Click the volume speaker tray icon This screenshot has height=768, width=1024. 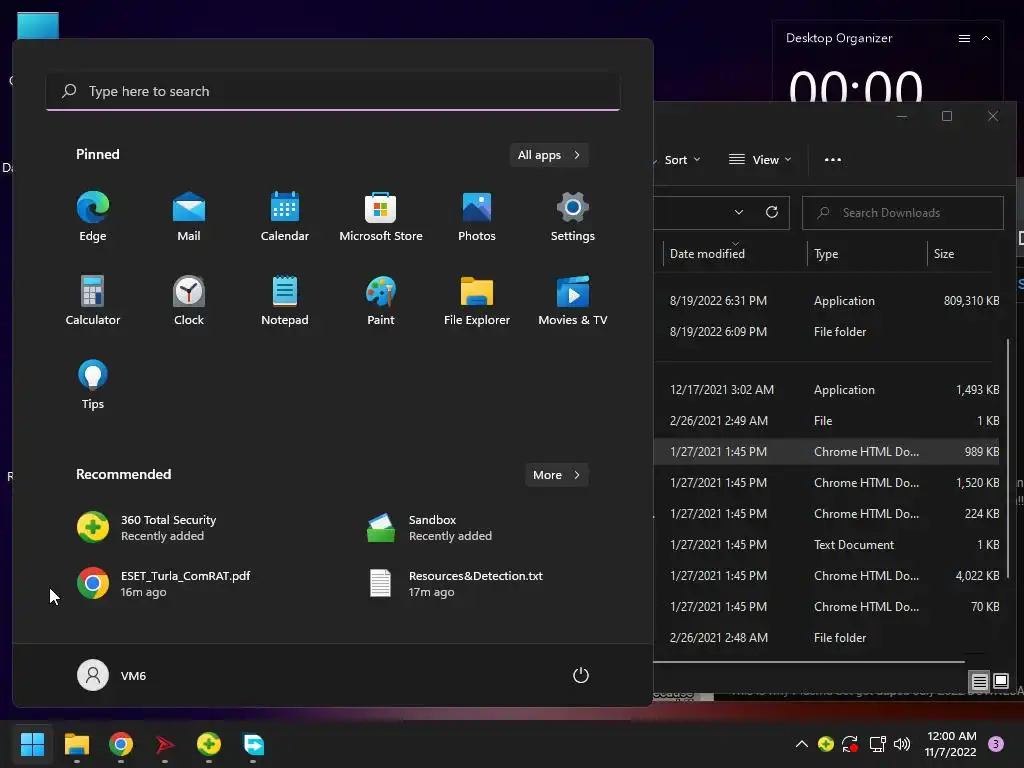pos(902,744)
